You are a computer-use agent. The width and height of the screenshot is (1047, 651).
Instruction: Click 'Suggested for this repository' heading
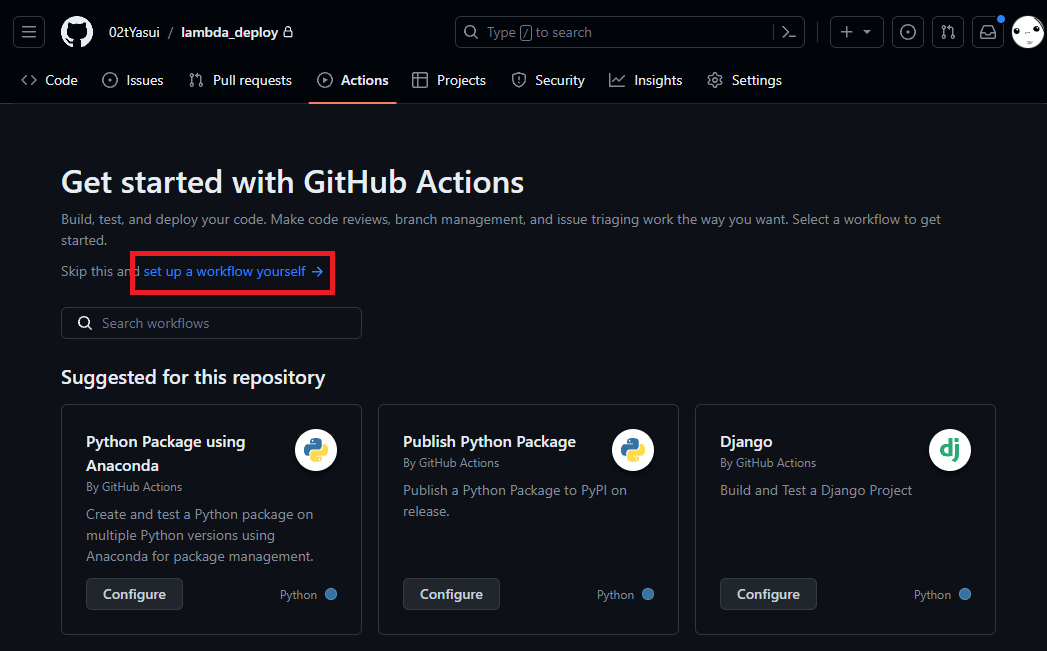(x=193, y=378)
